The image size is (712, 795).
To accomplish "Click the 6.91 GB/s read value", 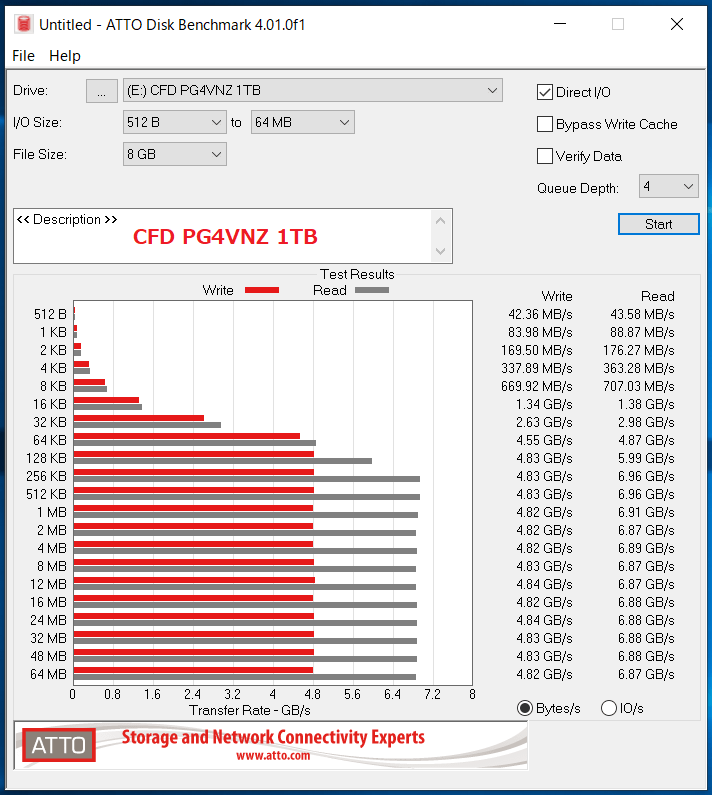I will pyautogui.click(x=646, y=512).
